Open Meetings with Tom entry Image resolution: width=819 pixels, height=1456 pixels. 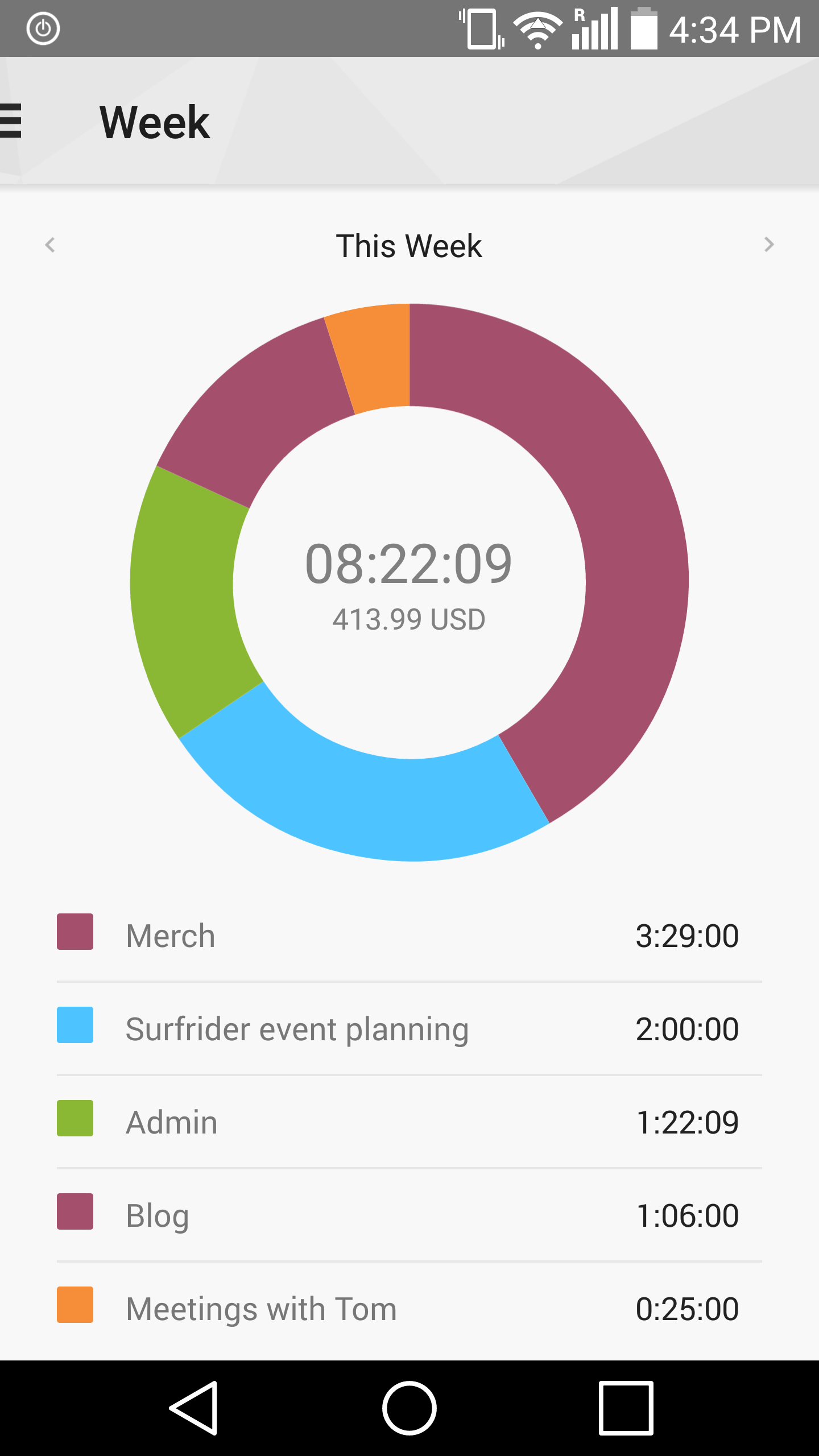pyautogui.click(x=409, y=1309)
